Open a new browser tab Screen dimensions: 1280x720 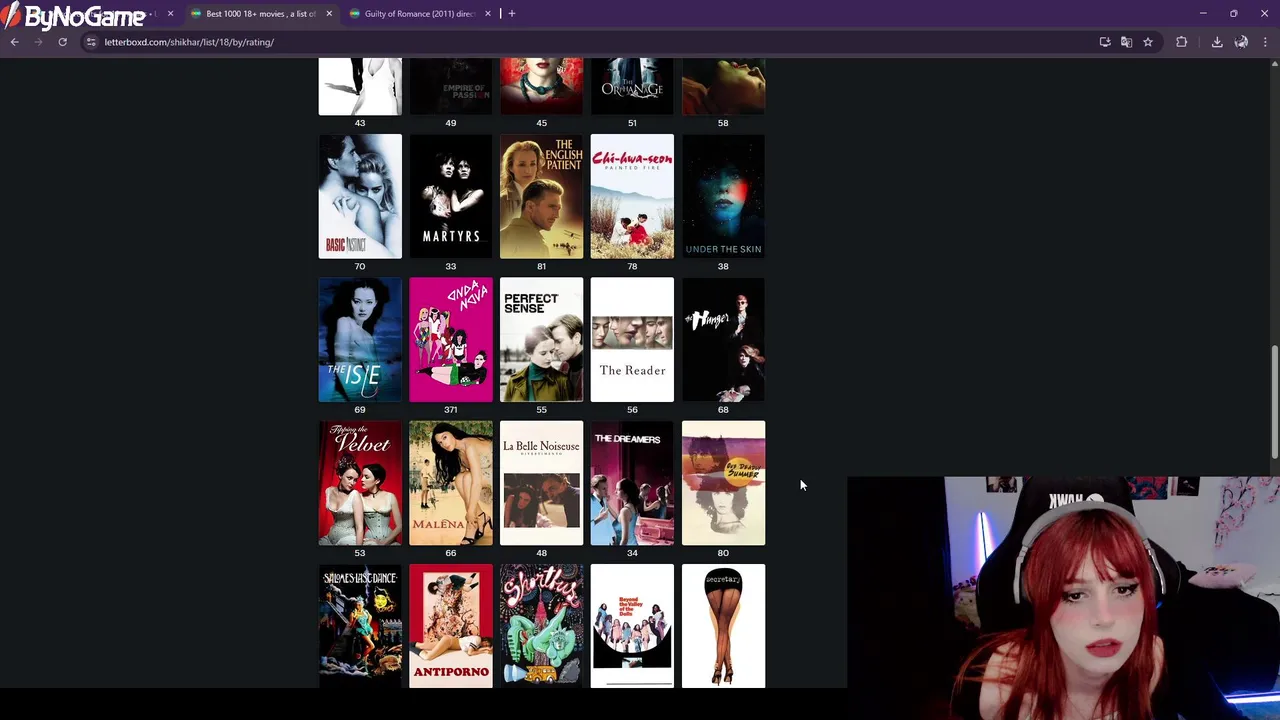coord(512,14)
